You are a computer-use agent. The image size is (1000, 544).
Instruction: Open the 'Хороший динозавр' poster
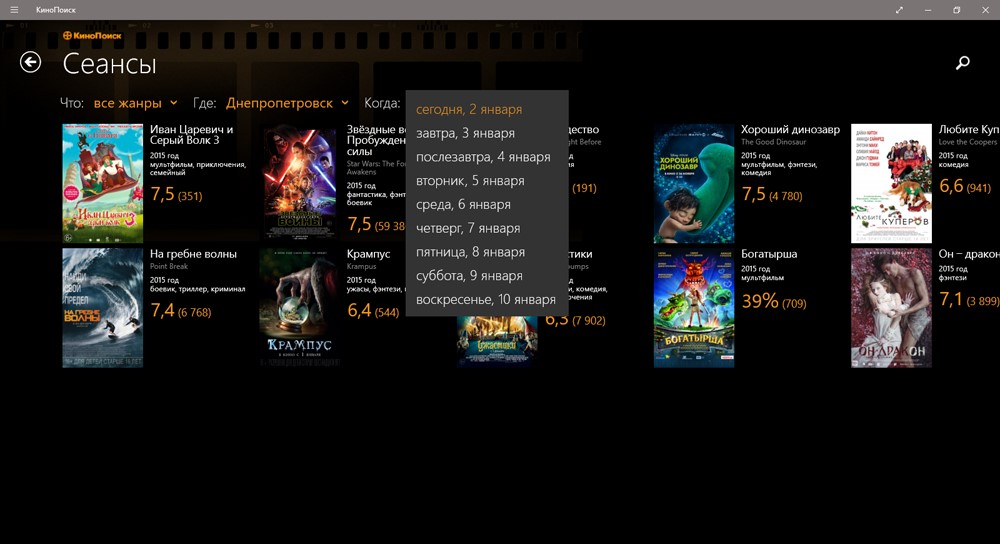pyautogui.click(x=694, y=183)
